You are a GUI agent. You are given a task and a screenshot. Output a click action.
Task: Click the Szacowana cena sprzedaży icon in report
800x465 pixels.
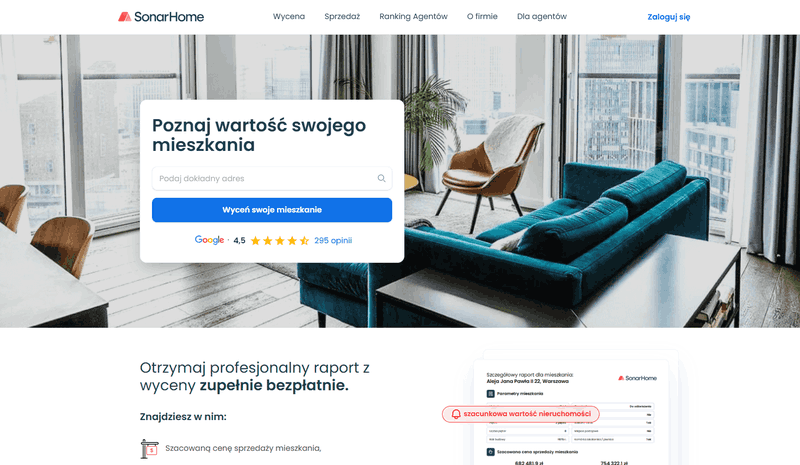[x=490, y=452]
